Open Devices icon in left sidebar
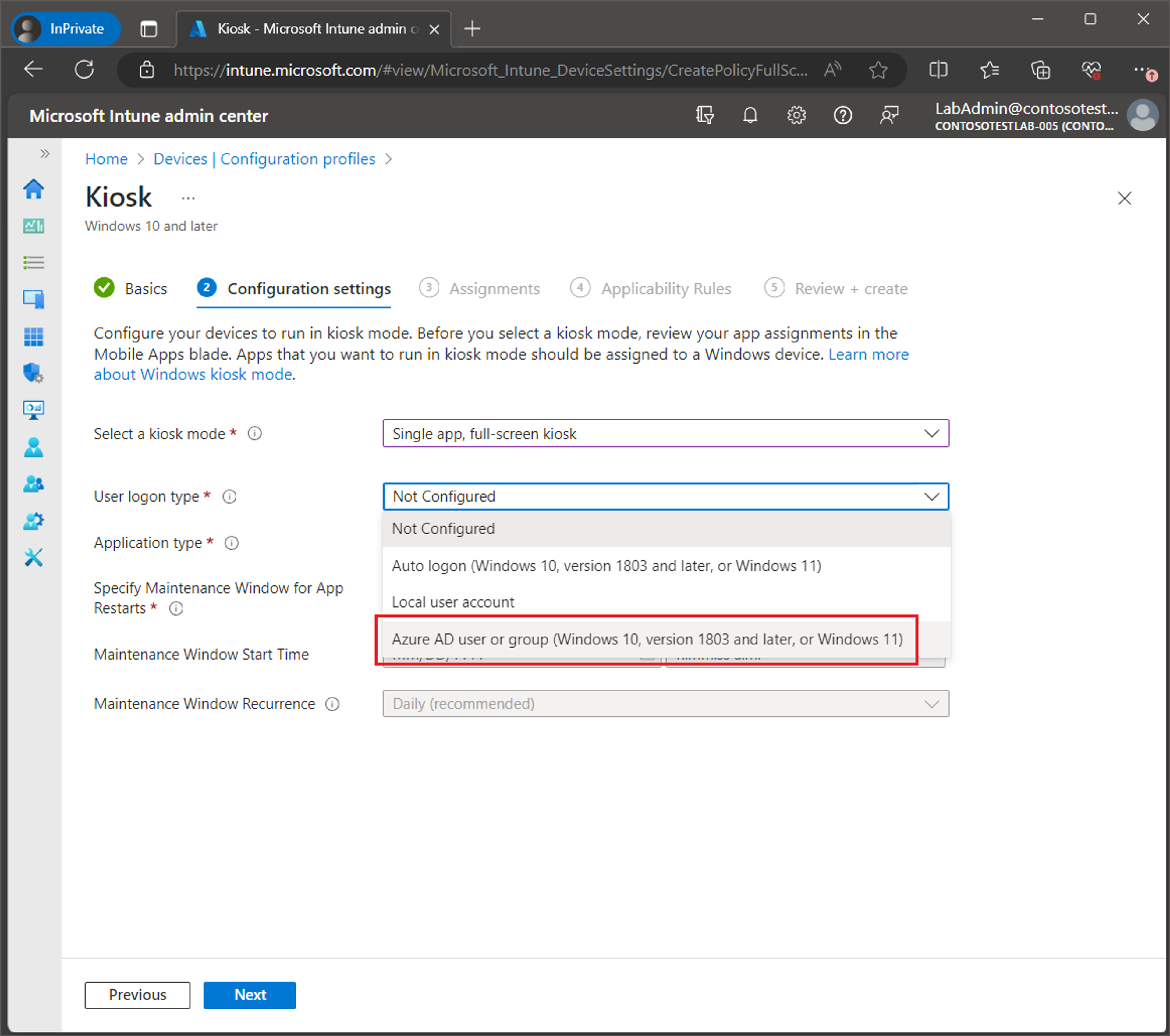 point(33,299)
